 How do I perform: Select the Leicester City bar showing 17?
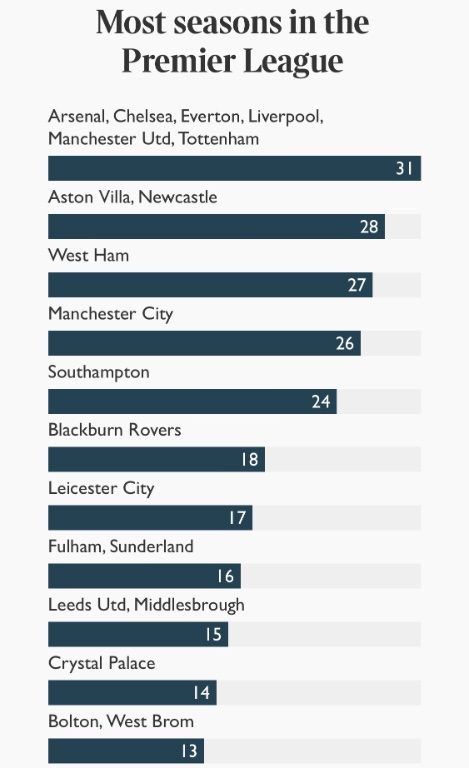coord(150,518)
